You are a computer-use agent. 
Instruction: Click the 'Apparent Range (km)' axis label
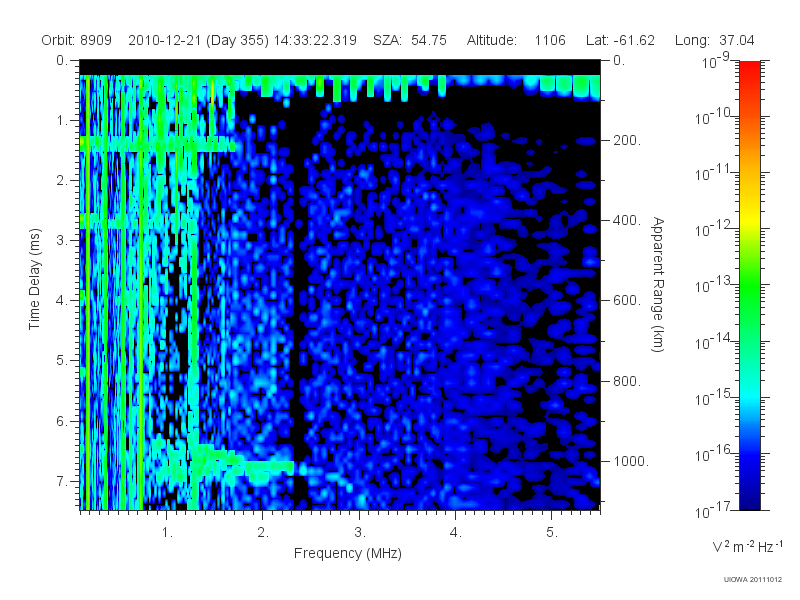point(658,284)
